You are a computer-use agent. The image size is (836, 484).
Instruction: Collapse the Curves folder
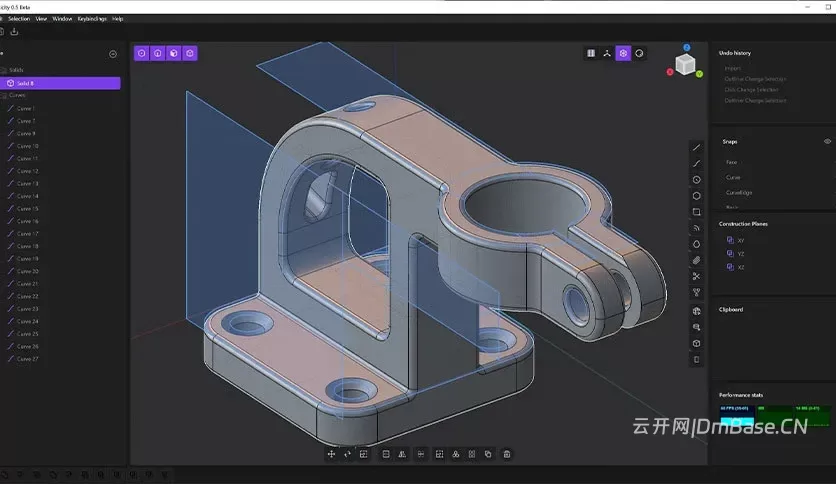(13, 95)
